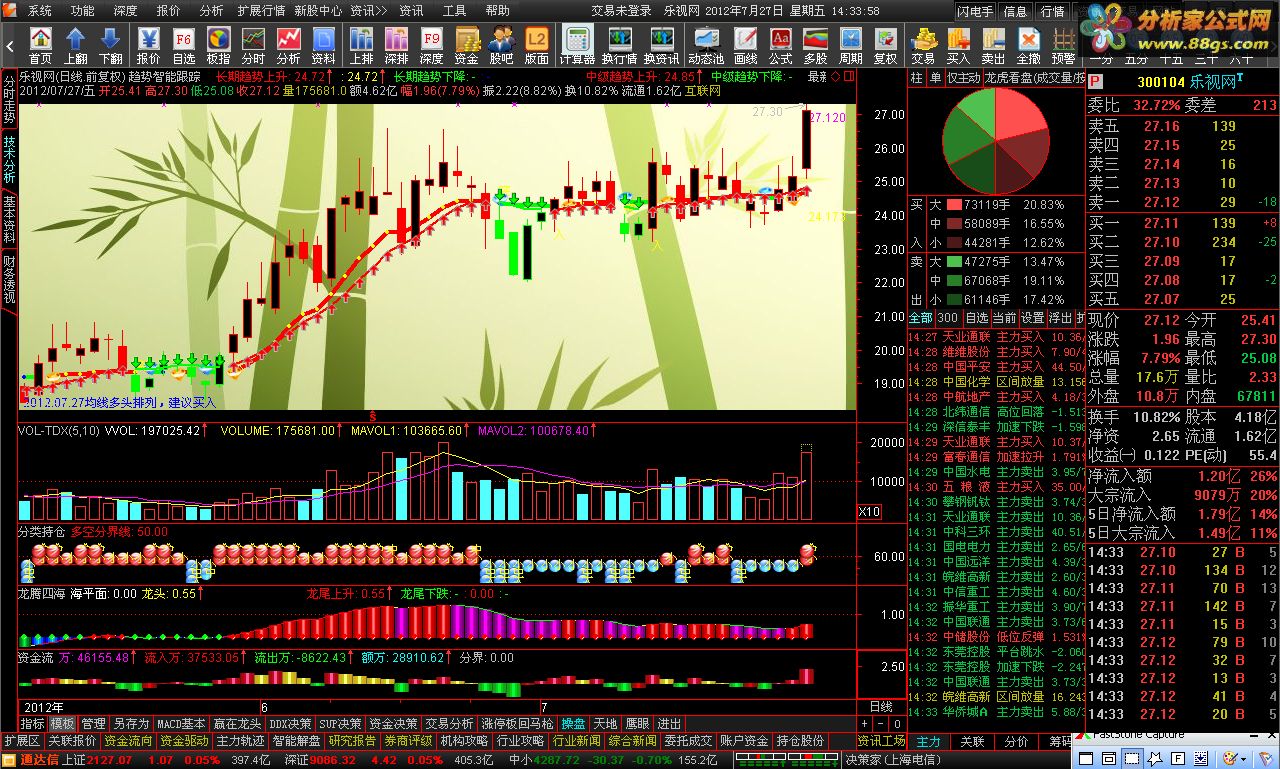Open the 资金流向 link in bottom bar
Image resolution: width=1280 pixels, height=769 pixels.
(128, 741)
